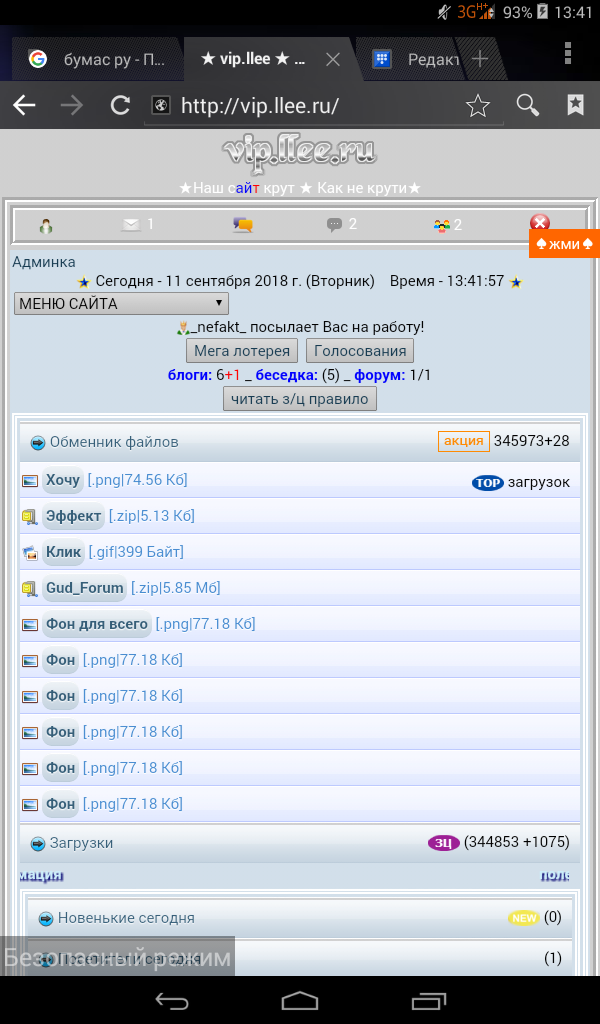Open the saved bookmarks icon

point(575,106)
